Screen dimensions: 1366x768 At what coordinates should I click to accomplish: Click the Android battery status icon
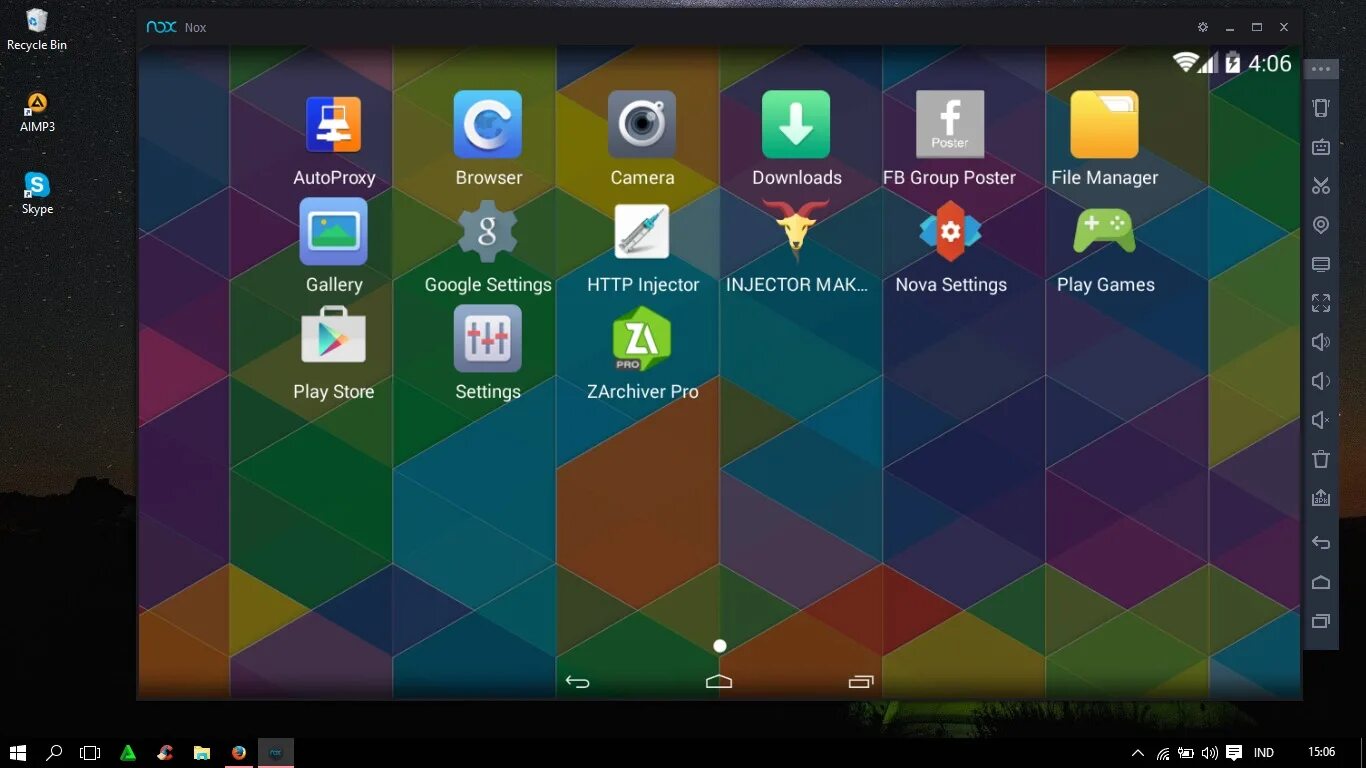[1232, 63]
